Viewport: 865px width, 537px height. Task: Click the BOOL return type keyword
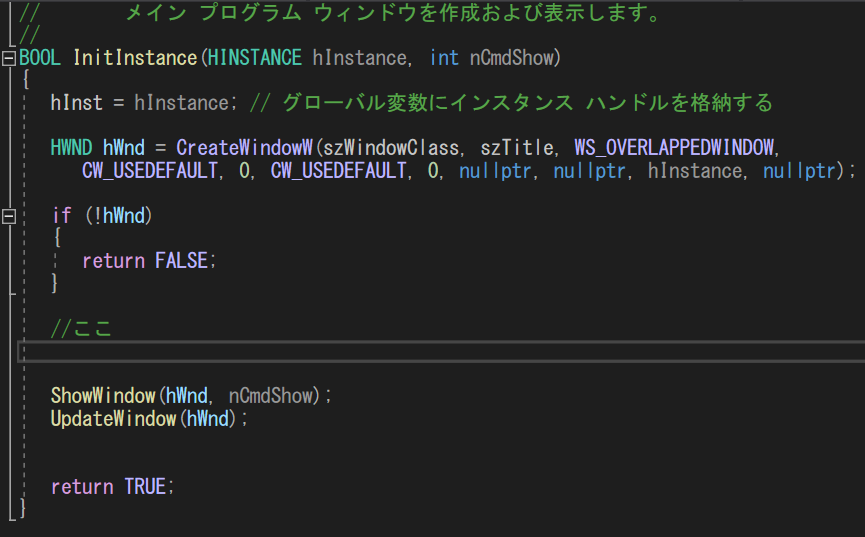40,58
